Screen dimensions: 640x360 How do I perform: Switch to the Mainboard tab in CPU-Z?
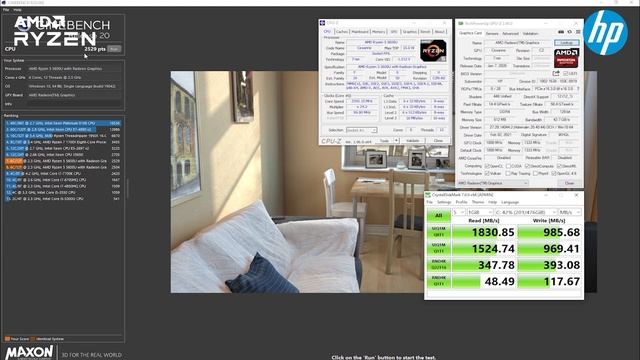[x=360, y=31]
